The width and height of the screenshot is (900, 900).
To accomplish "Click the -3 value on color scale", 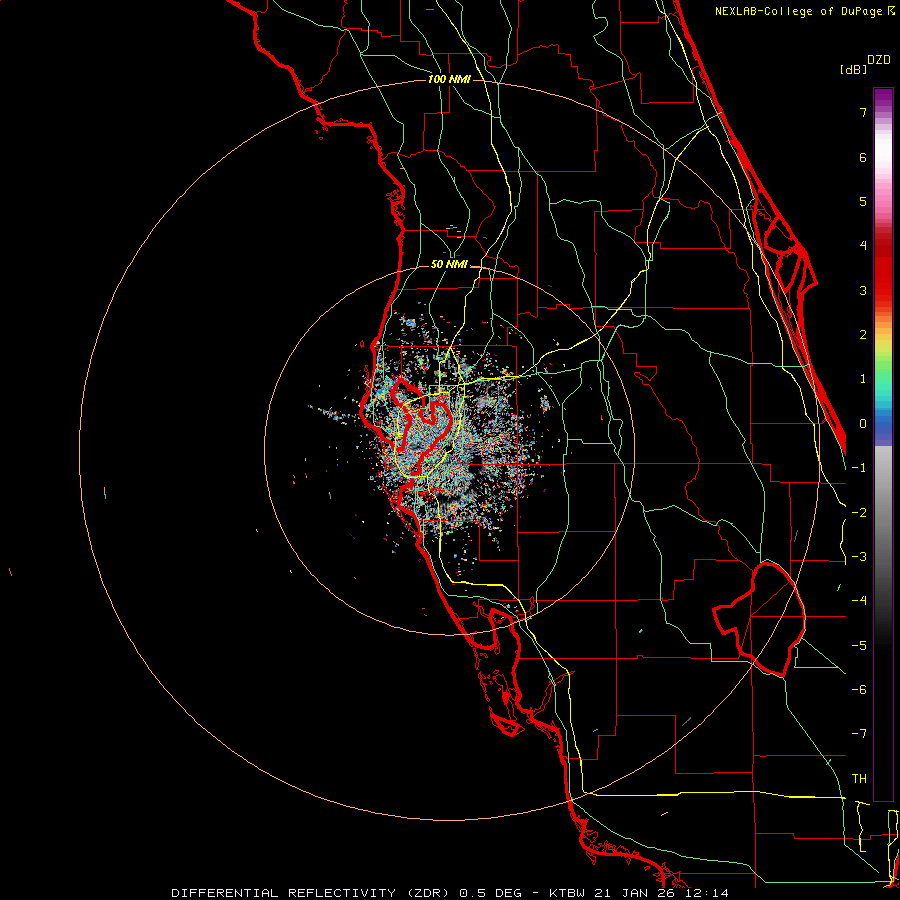I will (859, 557).
